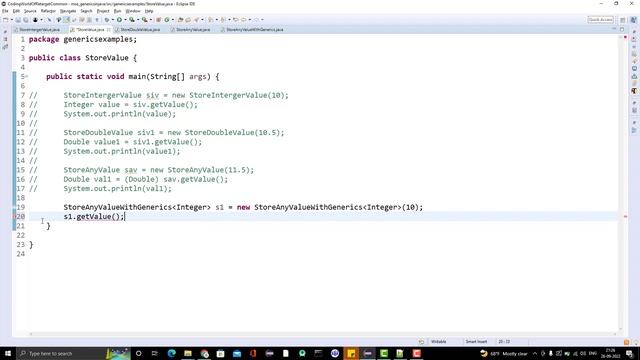Expand the Coverage dropdown arrow
Viewport: 640px width, 360px height.
pyautogui.click(x=138, y=20)
